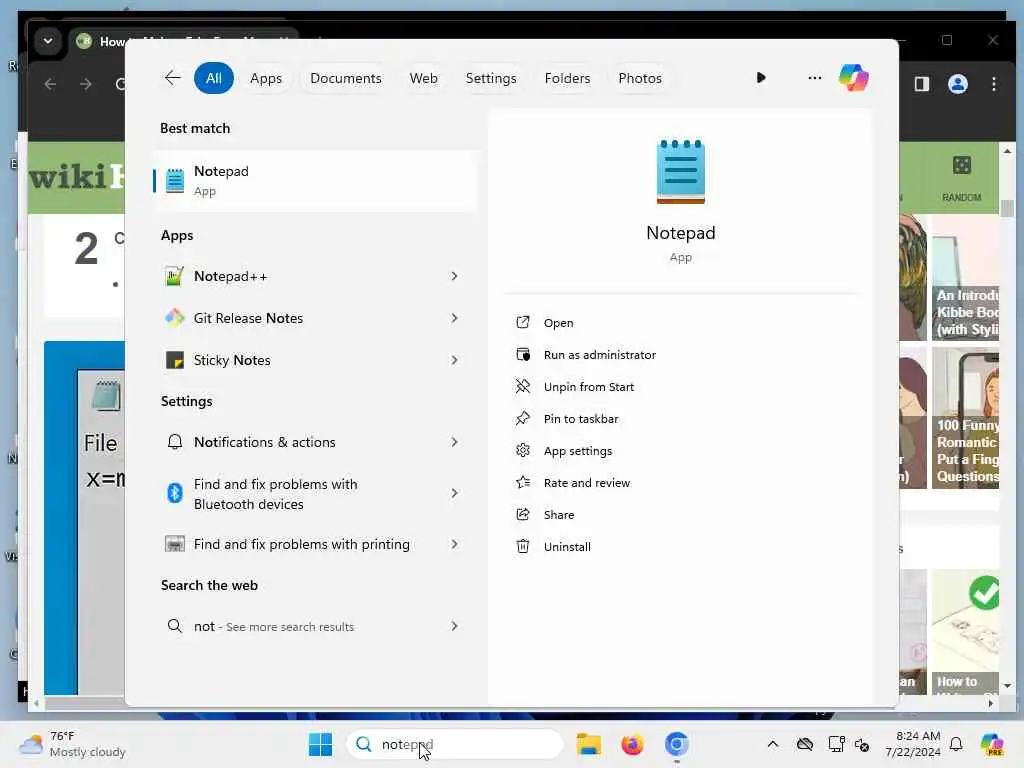The height and width of the screenshot is (768, 1024).
Task: Click the weather widget on taskbar
Action: tap(72, 744)
